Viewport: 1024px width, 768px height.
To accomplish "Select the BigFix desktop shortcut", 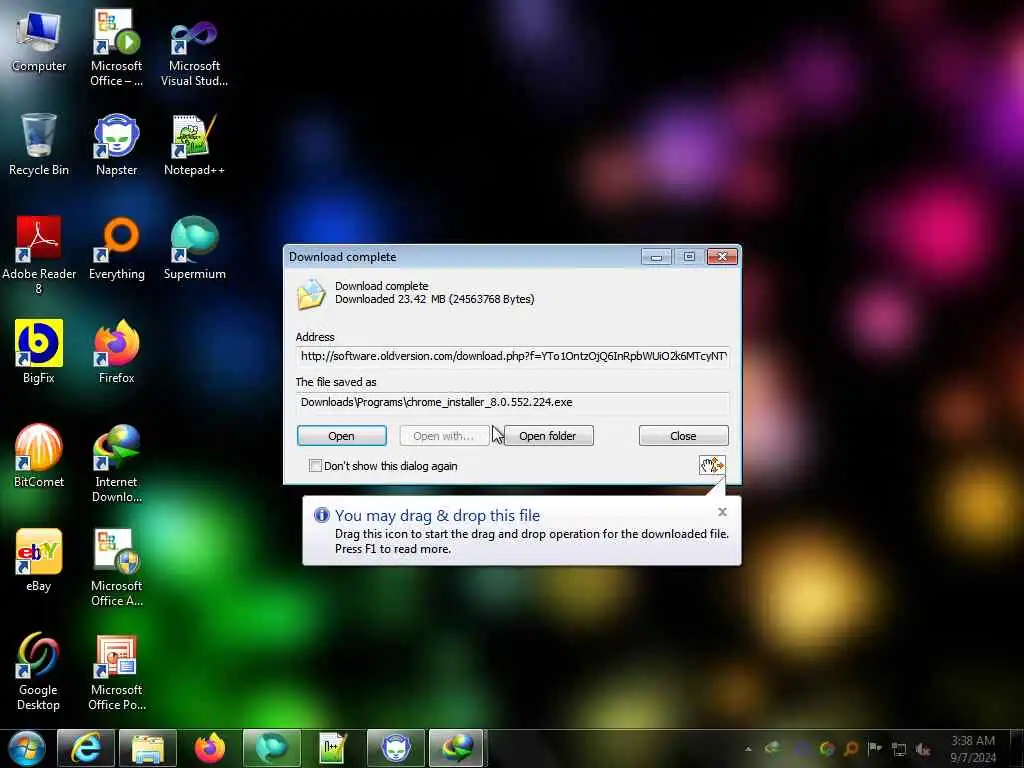I will 39,351.
